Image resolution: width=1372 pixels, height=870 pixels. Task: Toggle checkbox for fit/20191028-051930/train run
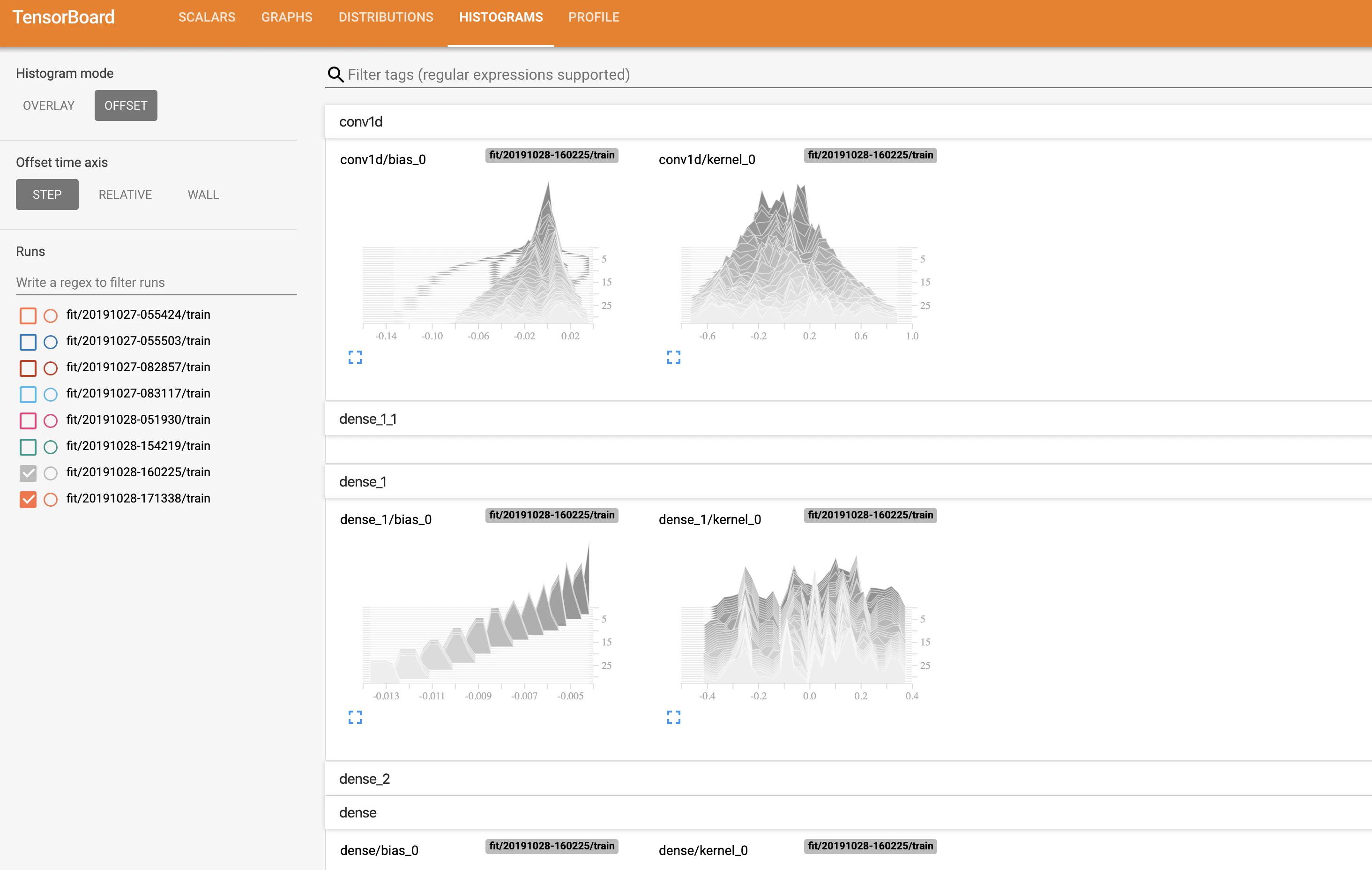tap(28, 420)
